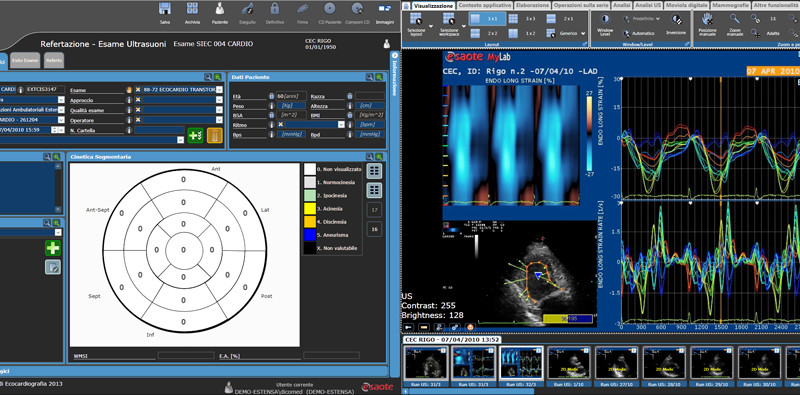800x395 pixels.
Task: Open the Selezione layout dropdown arrow
Action: point(431,26)
